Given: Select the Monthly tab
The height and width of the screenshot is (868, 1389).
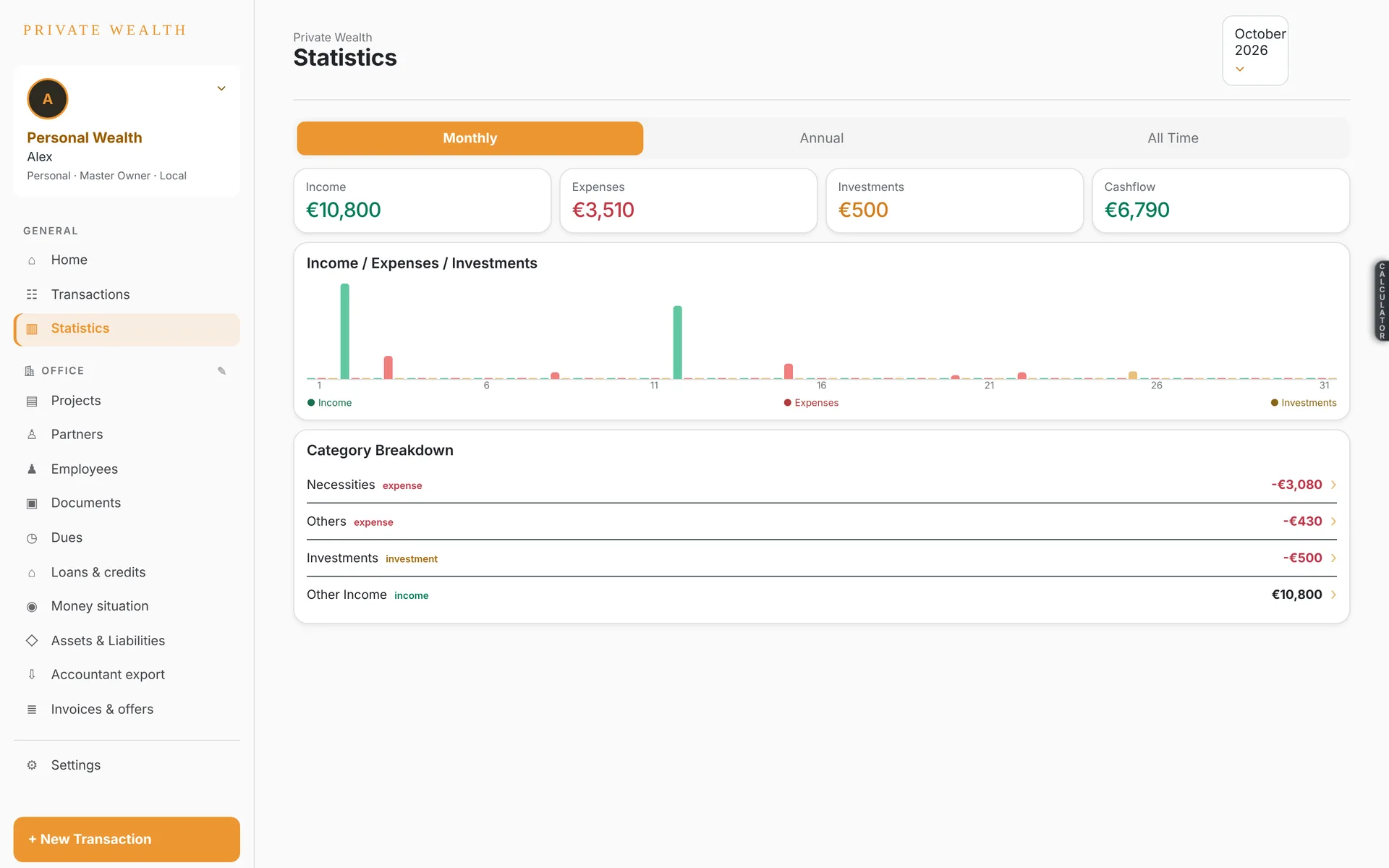Looking at the screenshot, I should 470,138.
